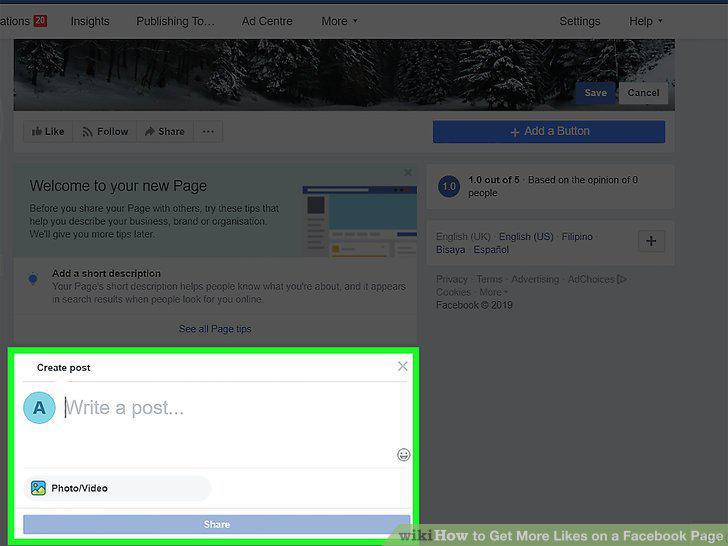Image resolution: width=728 pixels, height=546 pixels.
Task: Click the 1.0 rating badge
Action: pyautogui.click(x=449, y=187)
